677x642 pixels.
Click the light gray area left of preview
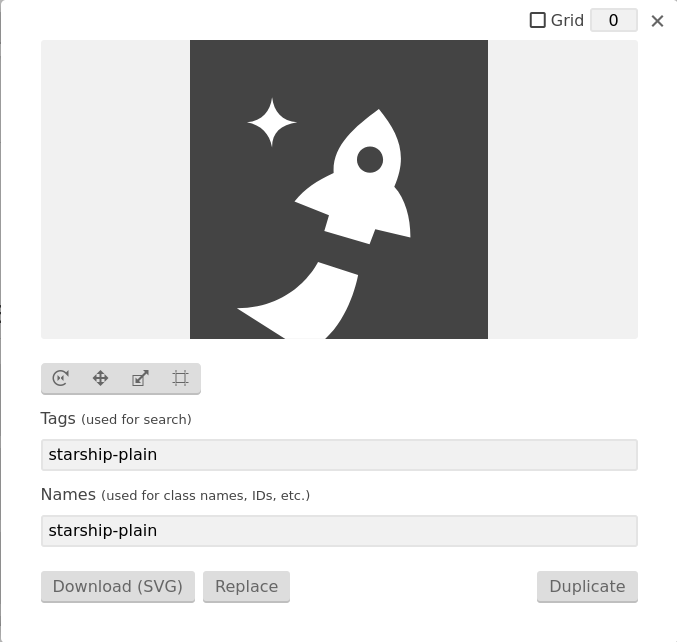click(x=115, y=189)
